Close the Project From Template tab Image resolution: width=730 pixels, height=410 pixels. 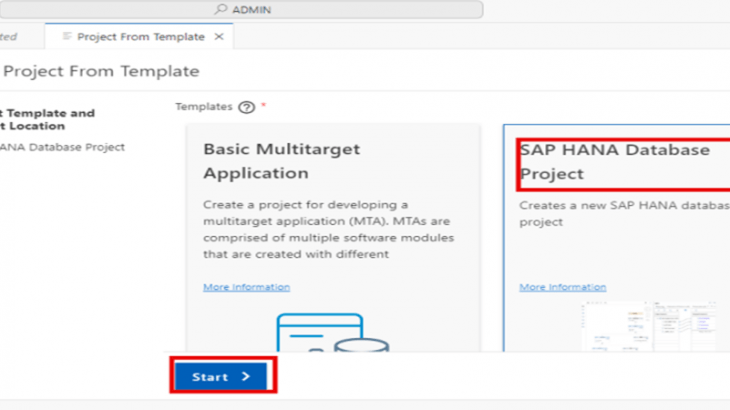(219, 37)
